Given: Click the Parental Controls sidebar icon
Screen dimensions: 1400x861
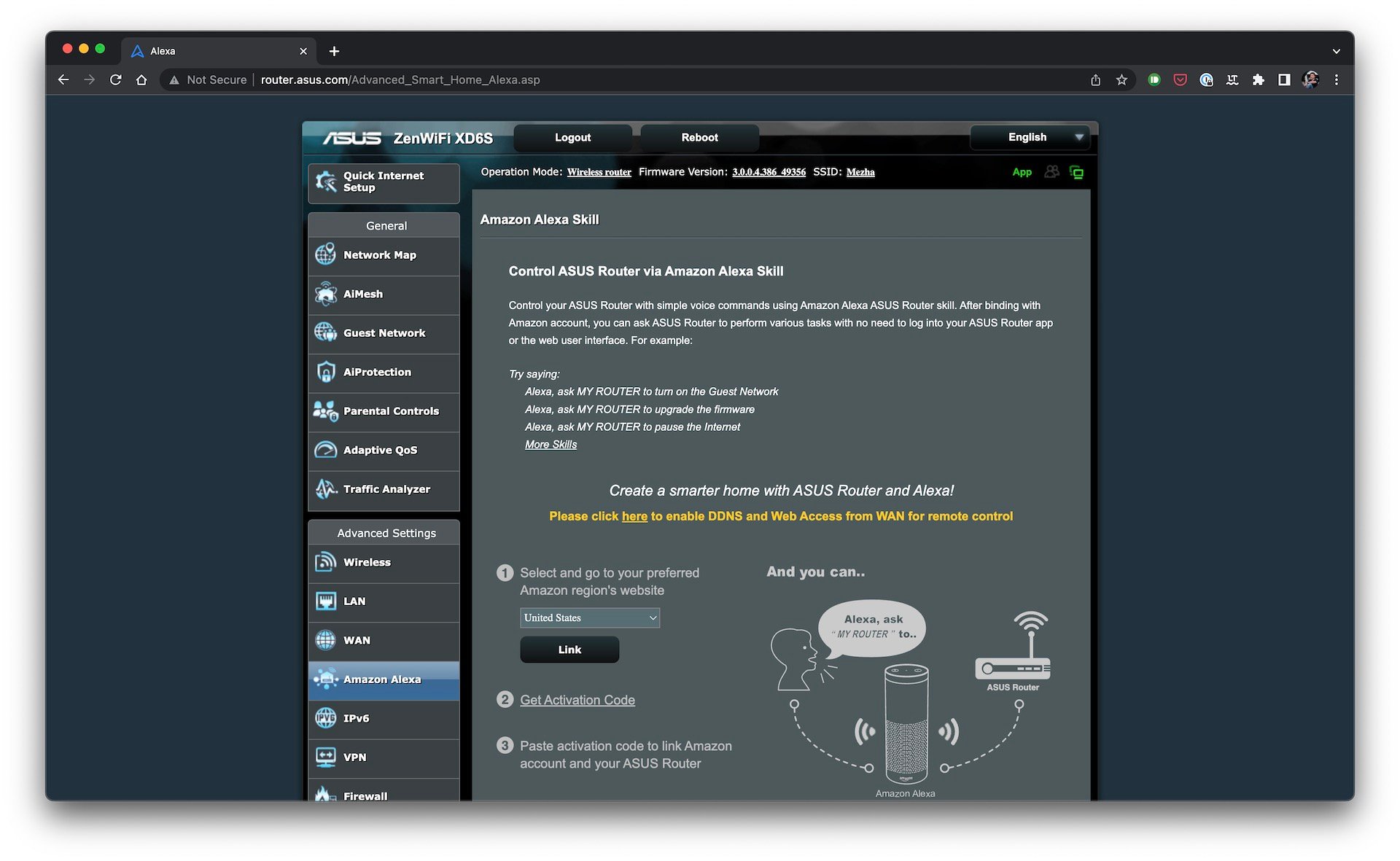Looking at the screenshot, I should pyautogui.click(x=325, y=410).
